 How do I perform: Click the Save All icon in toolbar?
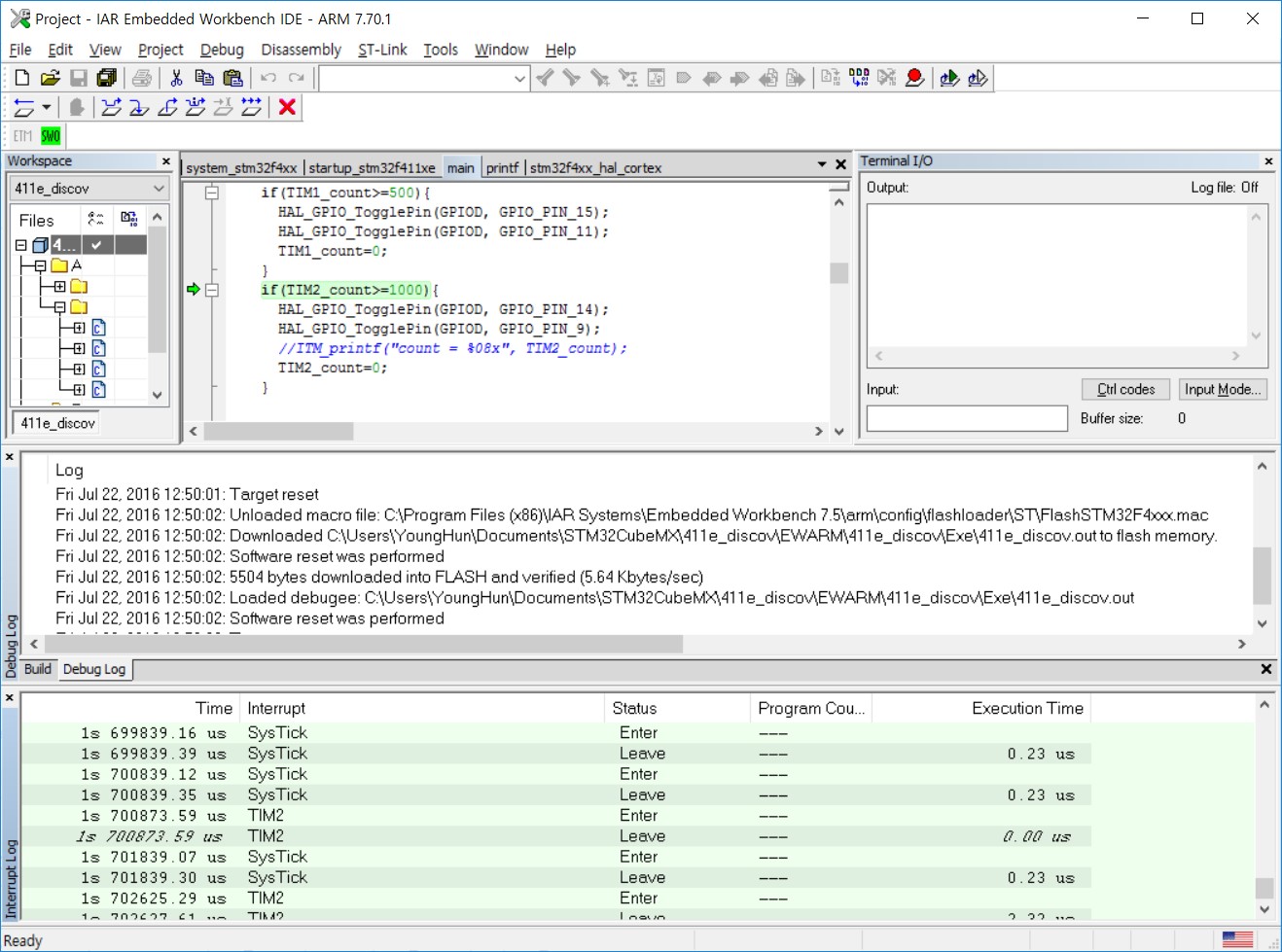coord(107,78)
